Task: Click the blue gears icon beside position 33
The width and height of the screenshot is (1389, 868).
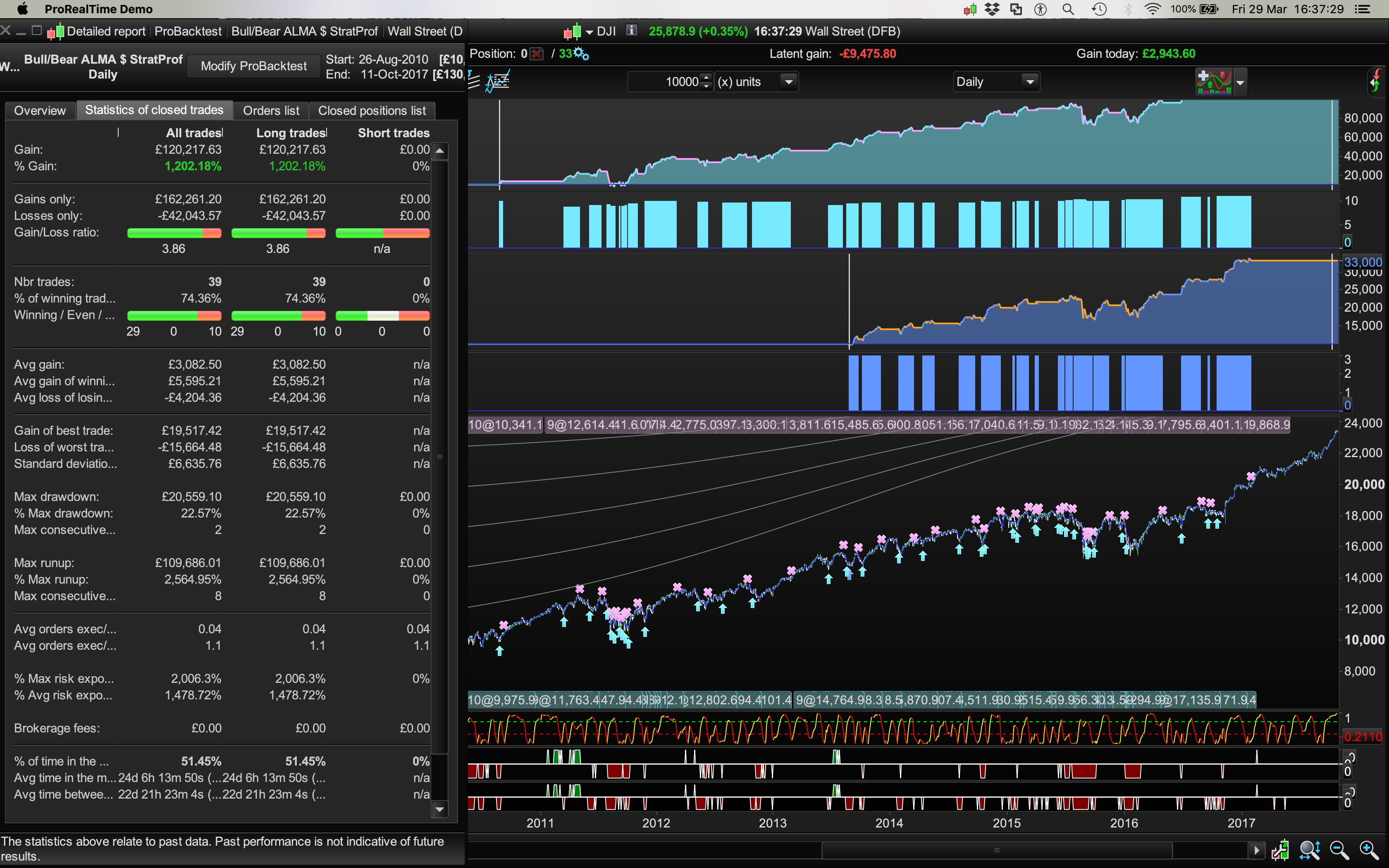Action: point(581,54)
